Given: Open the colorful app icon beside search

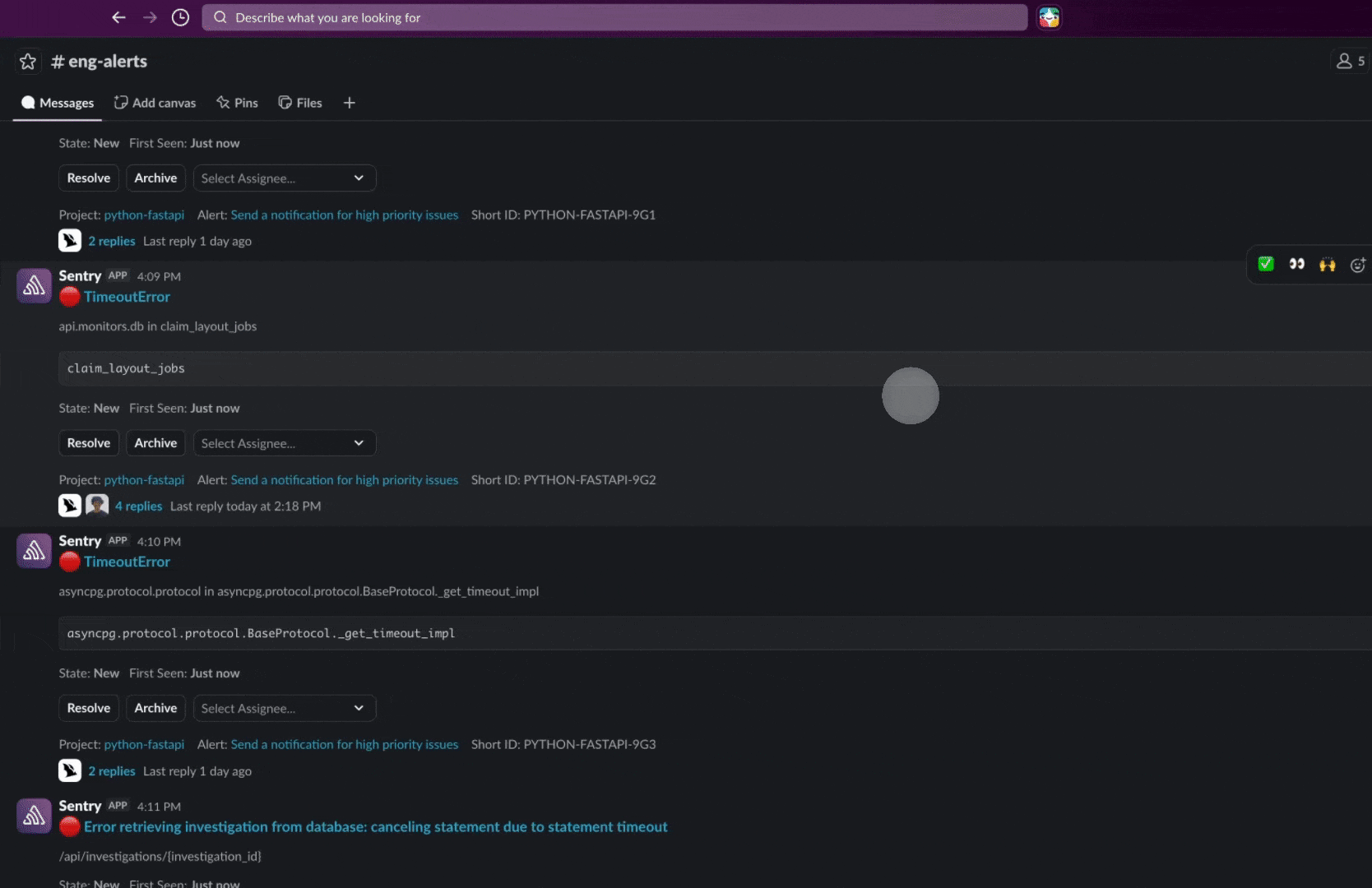Looking at the screenshot, I should click(x=1049, y=17).
